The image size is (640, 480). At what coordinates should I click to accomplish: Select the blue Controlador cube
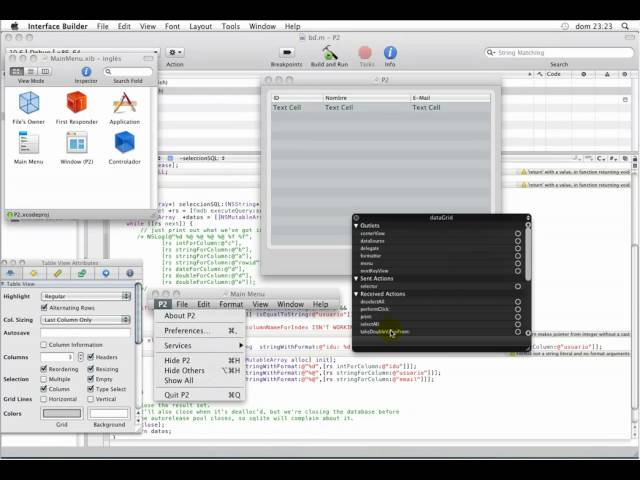tap(124, 142)
